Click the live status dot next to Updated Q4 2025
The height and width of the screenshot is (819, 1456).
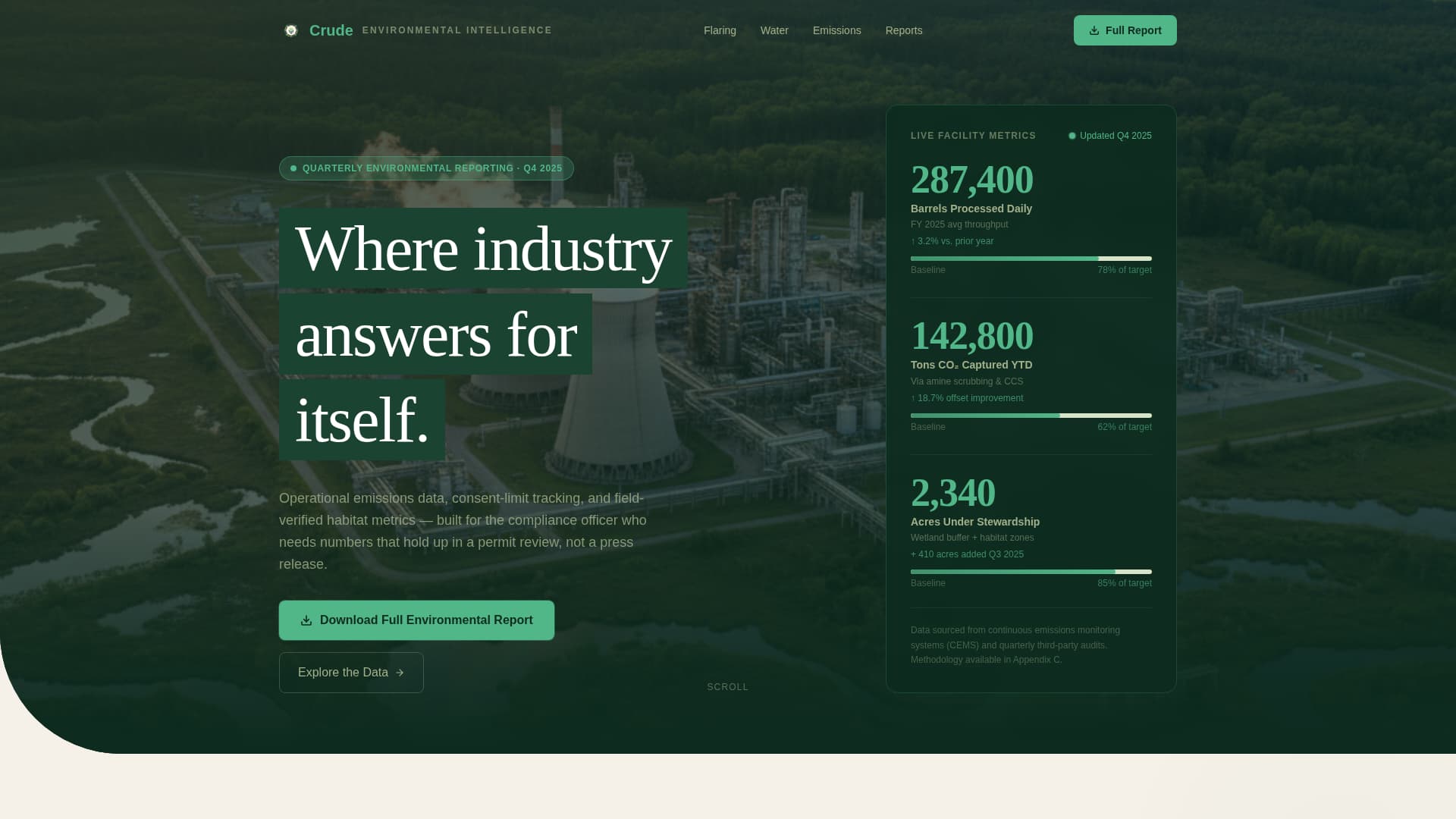click(x=1072, y=136)
